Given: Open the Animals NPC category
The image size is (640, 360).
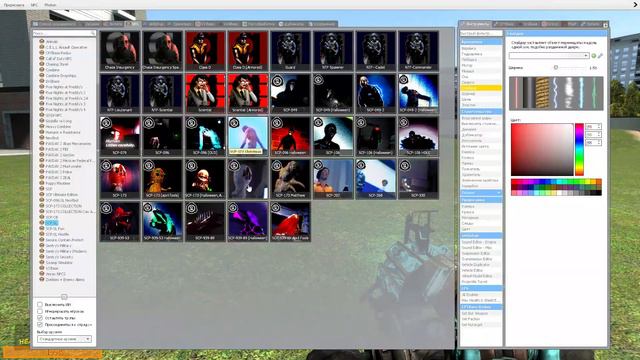Looking at the screenshot, I should [x=52, y=42].
